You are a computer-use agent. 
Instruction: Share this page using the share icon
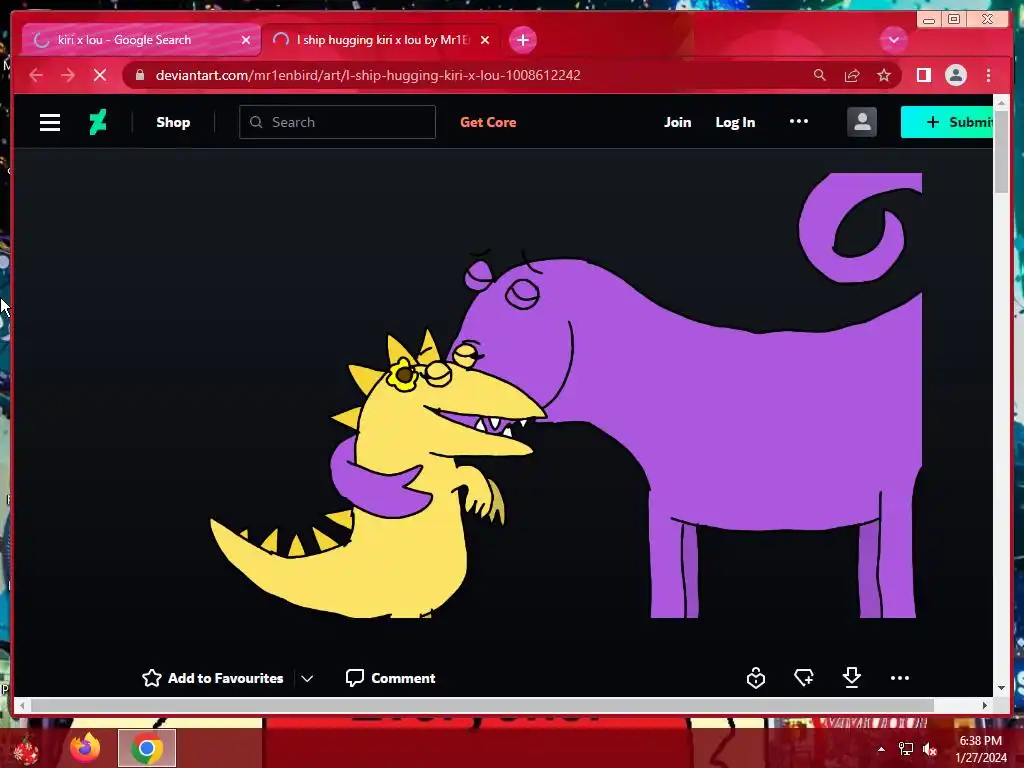click(852, 75)
